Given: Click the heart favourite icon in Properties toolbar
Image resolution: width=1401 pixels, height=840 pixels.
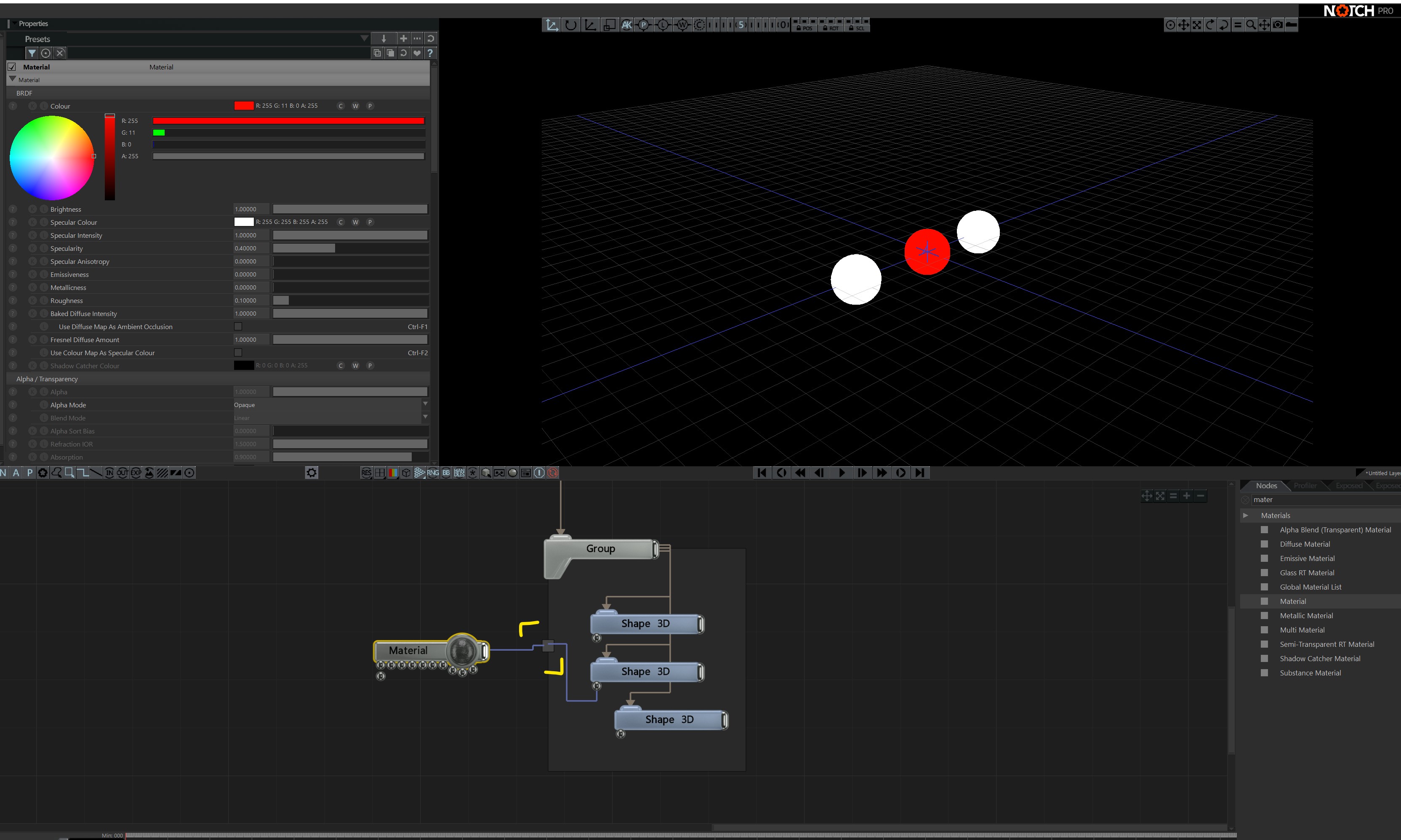Looking at the screenshot, I should coord(417,53).
